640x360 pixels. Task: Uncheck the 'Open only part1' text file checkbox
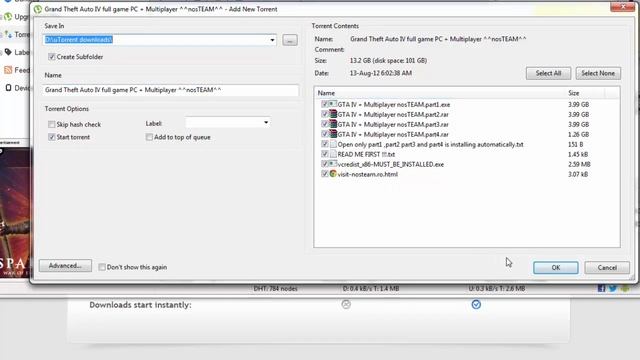[325, 144]
